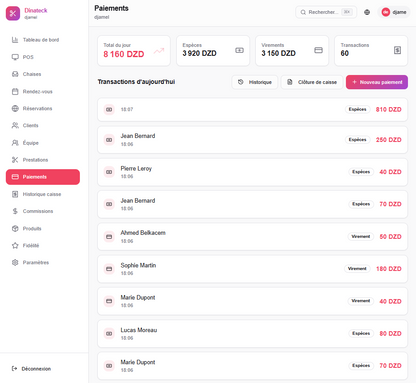Click the globe language icon

coord(367,12)
